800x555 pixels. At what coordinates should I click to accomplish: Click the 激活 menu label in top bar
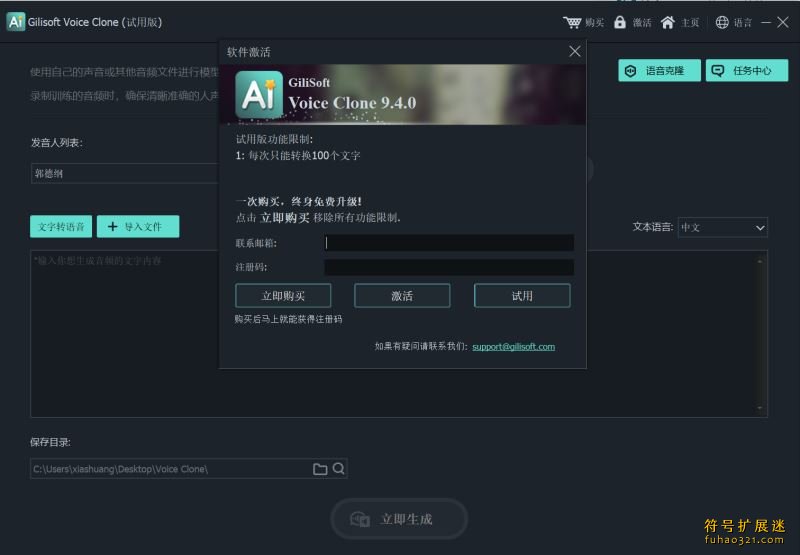click(642, 22)
